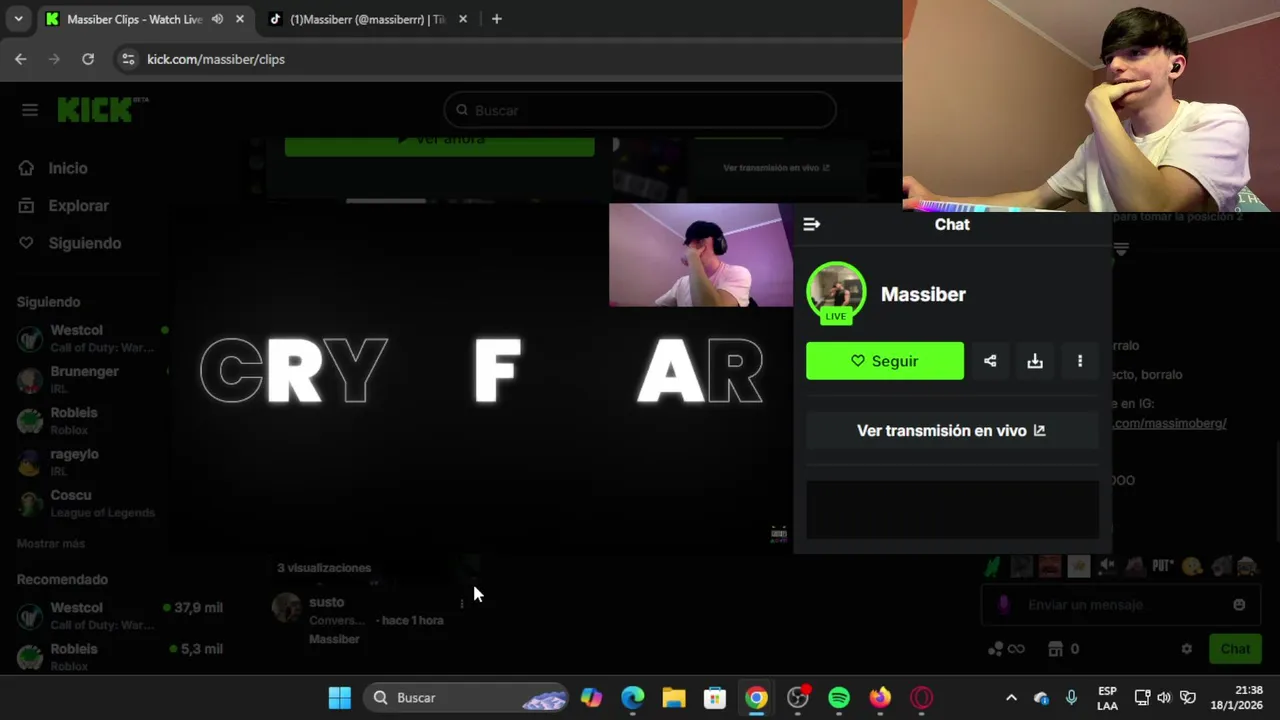Image resolution: width=1280 pixels, height=720 pixels.
Task: Open Westcol with 37,9 mil viewers under Recomendado
Action: point(120,616)
